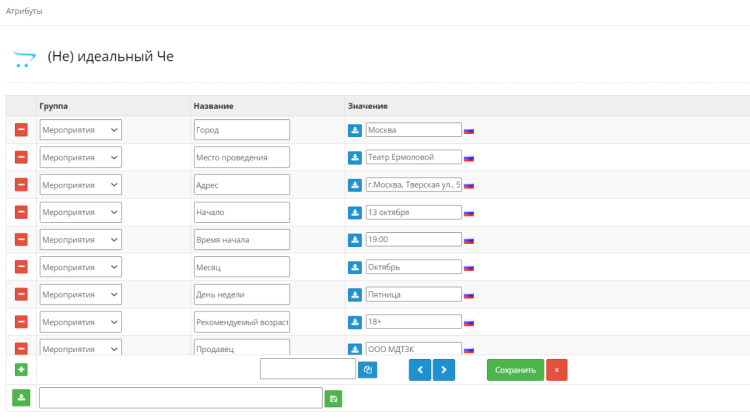Viewport: 750px width, 419px height.
Task: Click the blue download icon beside Москва
Action: [x=355, y=130]
